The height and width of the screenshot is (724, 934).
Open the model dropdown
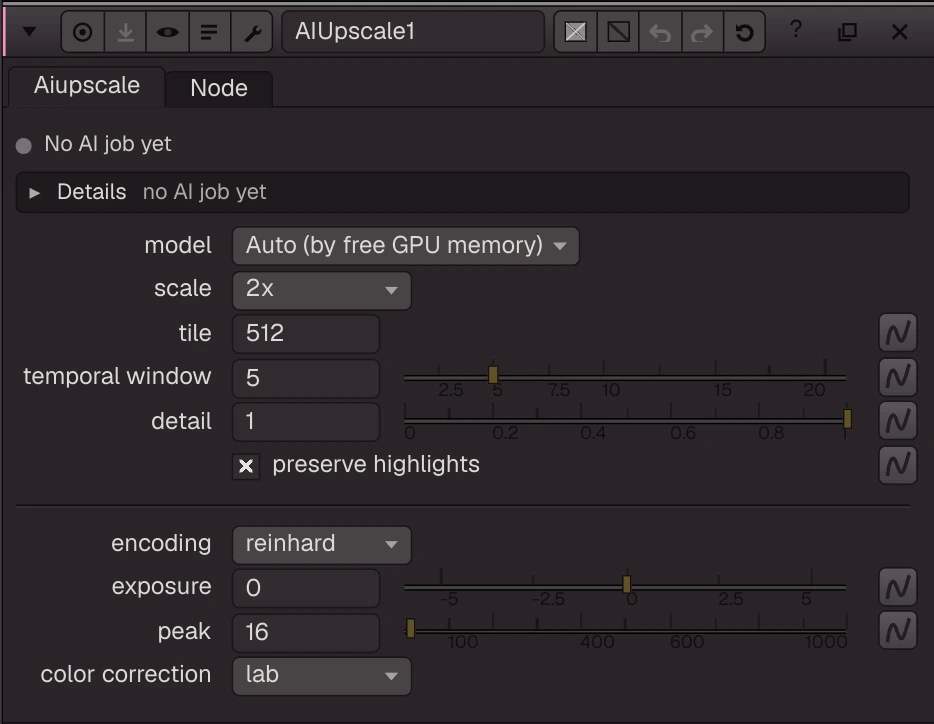click(x=405, y=246)
